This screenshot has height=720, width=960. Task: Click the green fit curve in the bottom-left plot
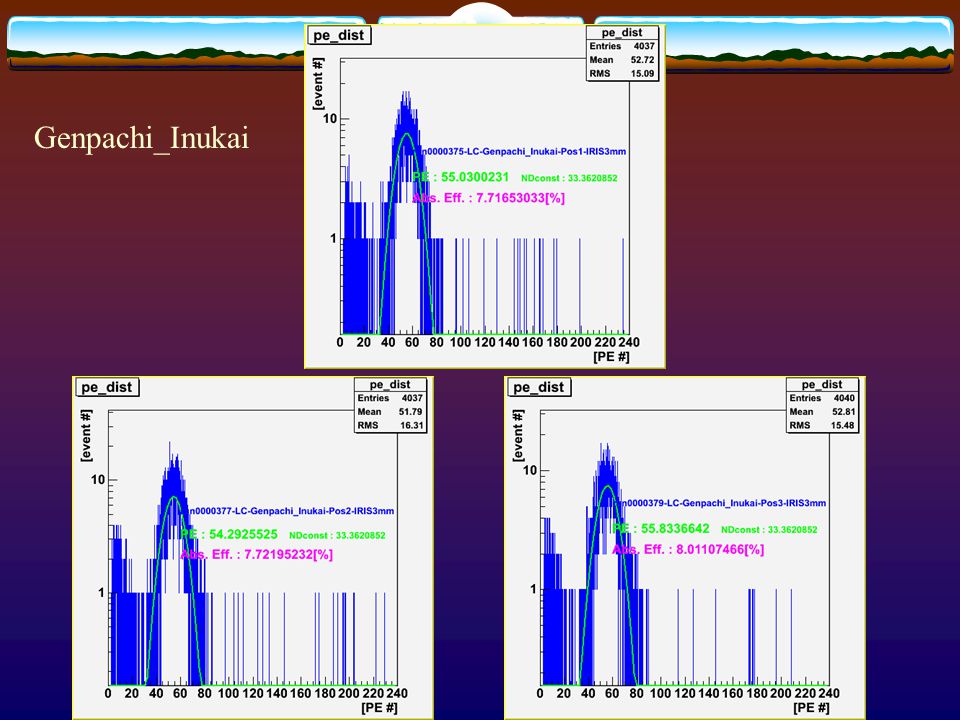pyautogui.click(x=174, y=497)
